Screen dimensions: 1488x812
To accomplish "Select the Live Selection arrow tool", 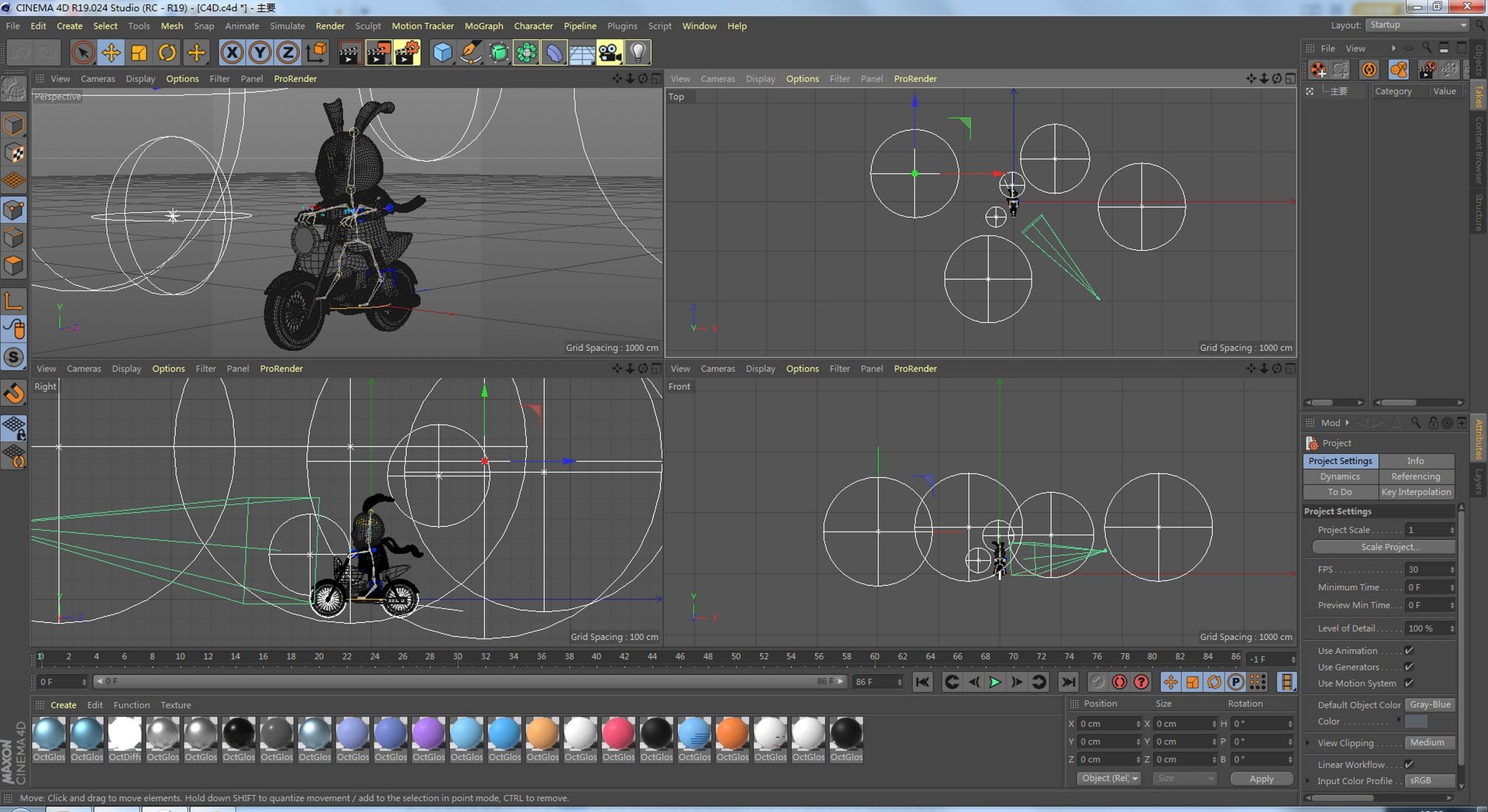I will pos(83,53).
